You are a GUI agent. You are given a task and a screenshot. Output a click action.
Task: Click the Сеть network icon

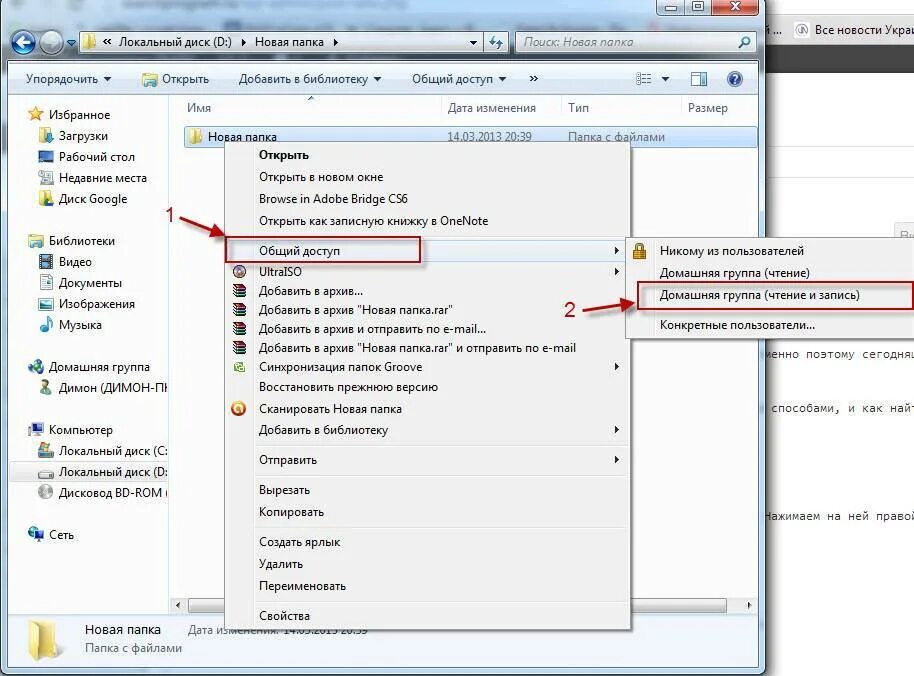pyautogui.click(x=36, y=534)
